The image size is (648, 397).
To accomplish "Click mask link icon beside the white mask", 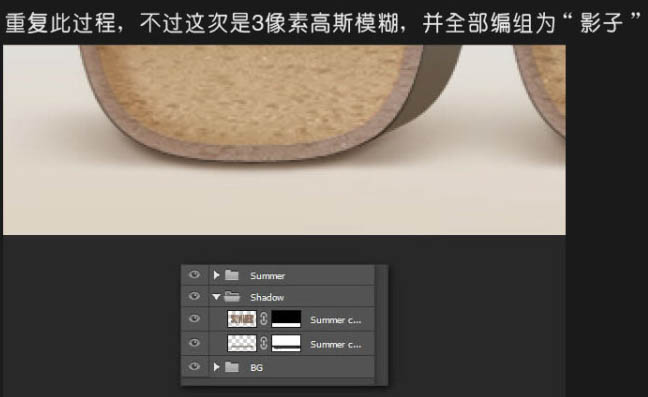I will pos(264,343).
